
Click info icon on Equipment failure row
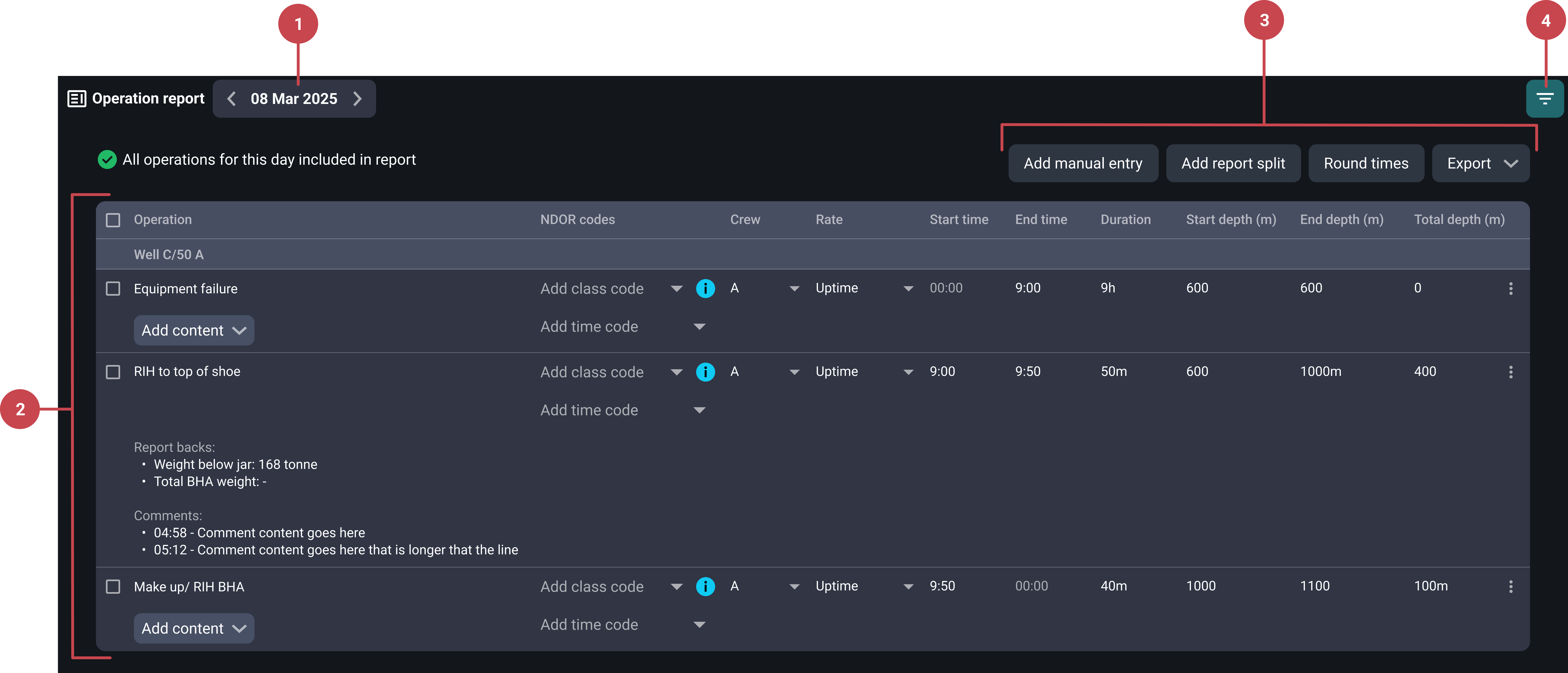pyautogui.click(x=705, y=288)
